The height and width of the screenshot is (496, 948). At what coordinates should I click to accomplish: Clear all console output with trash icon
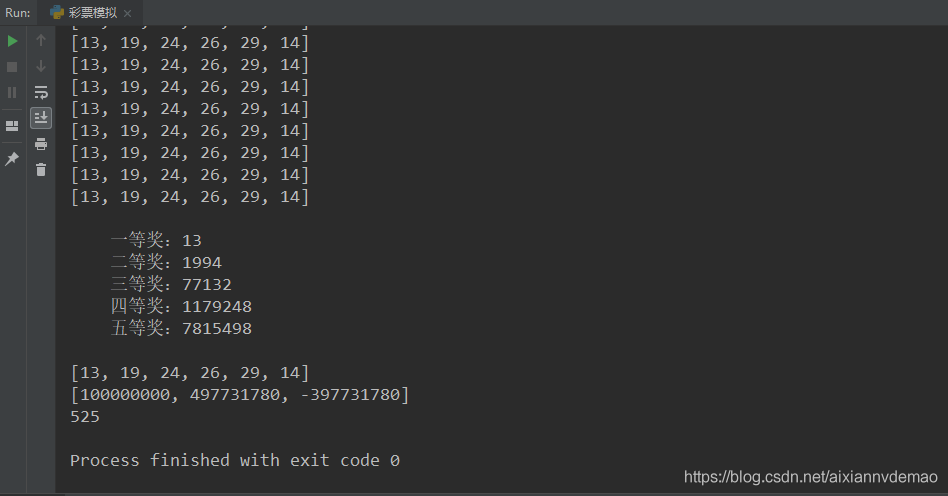[41, 170]
